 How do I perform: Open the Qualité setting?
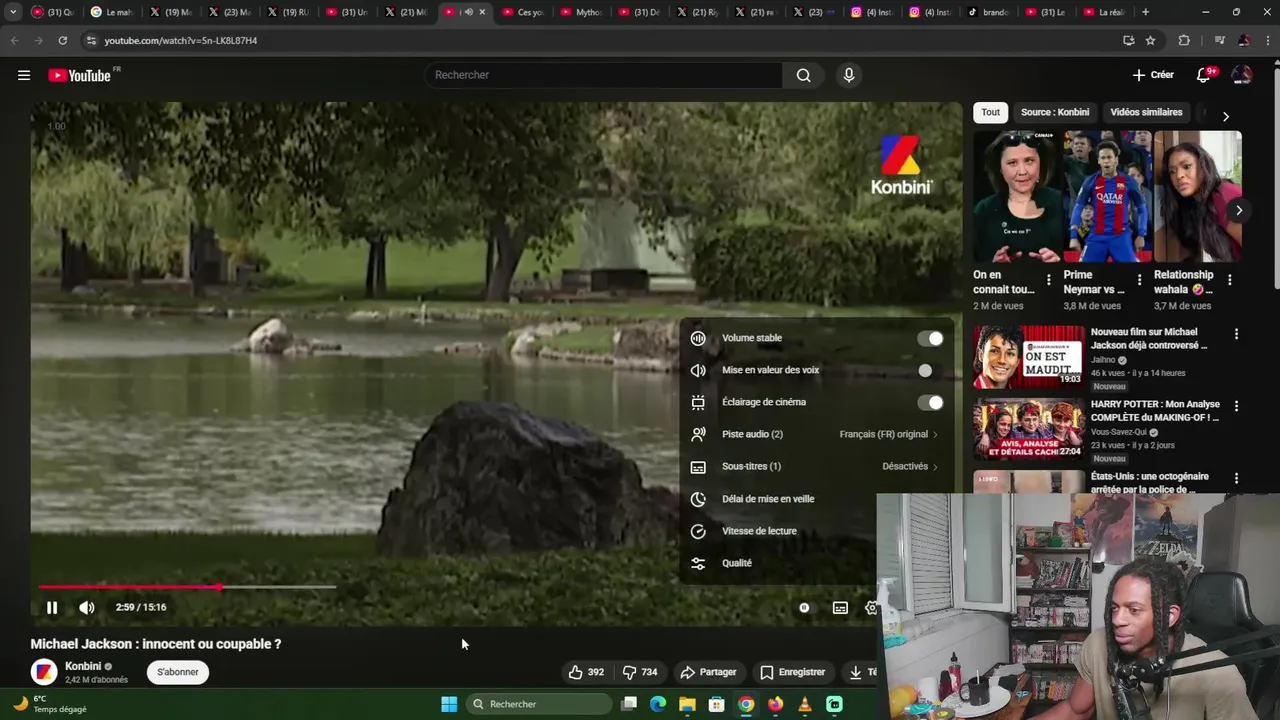[780, 563]
